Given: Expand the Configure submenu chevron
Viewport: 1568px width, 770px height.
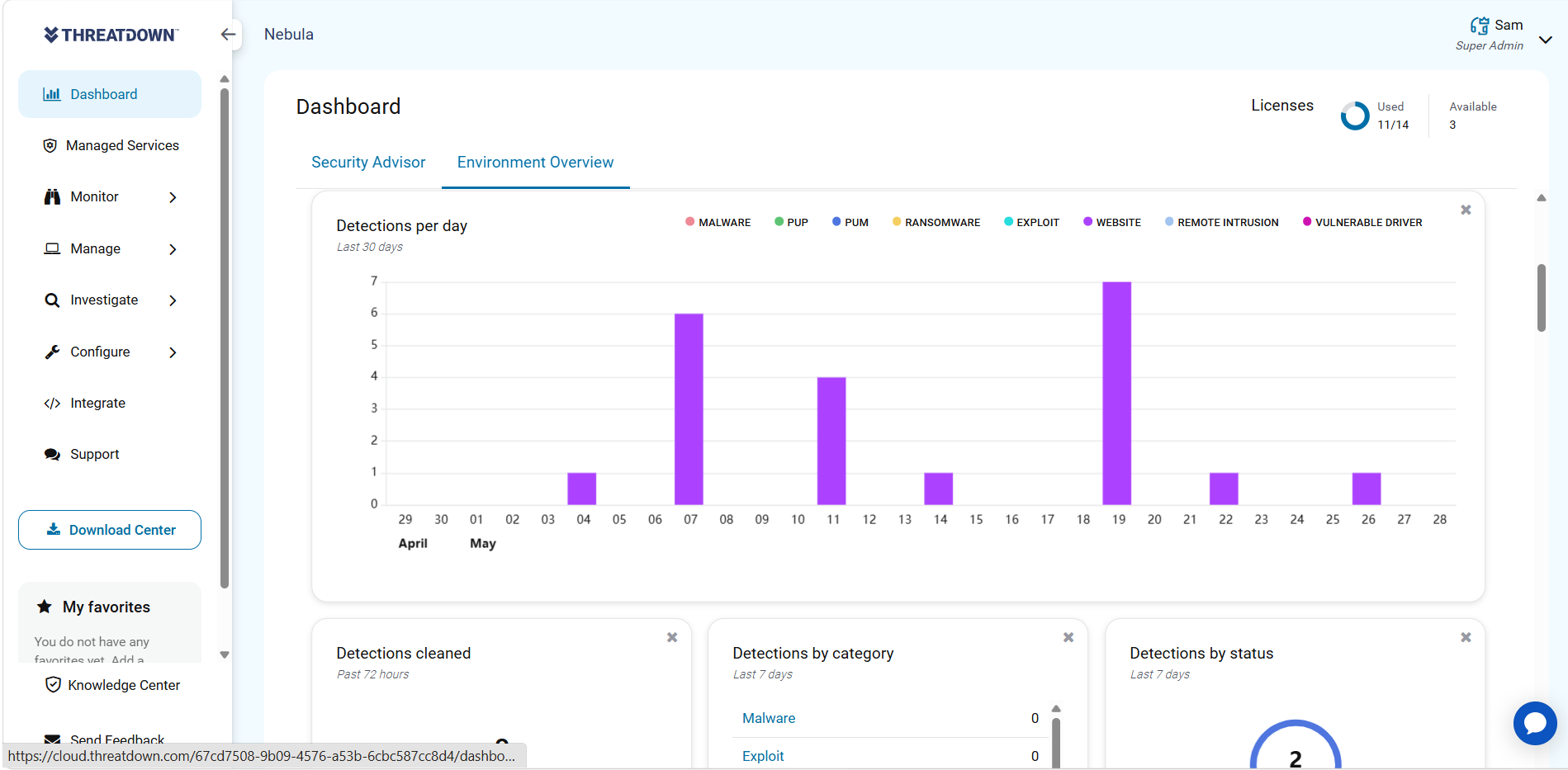Looking at the screenshot, I should (173, 352).
